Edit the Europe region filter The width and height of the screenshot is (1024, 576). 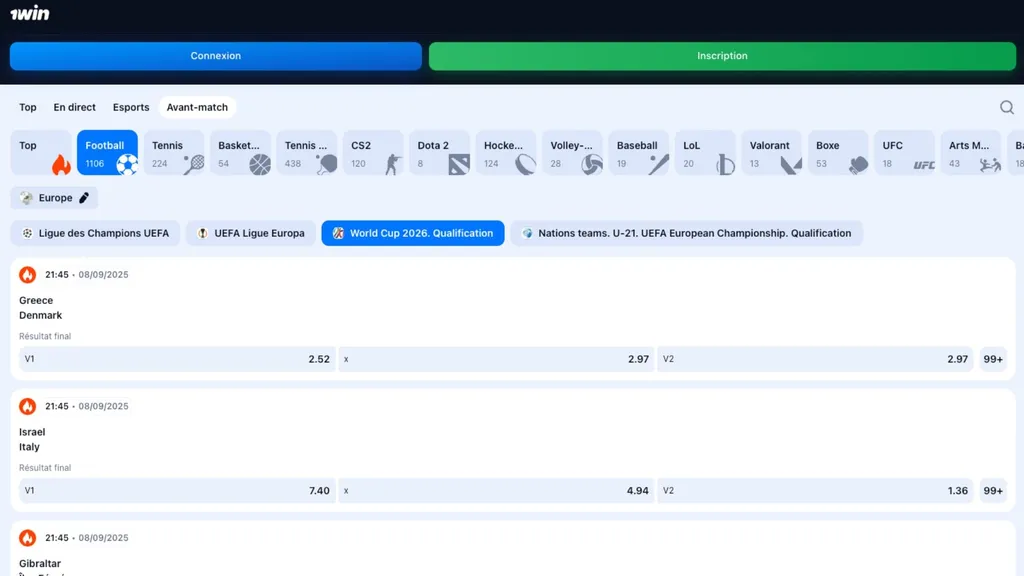click(x=55, y=198)
